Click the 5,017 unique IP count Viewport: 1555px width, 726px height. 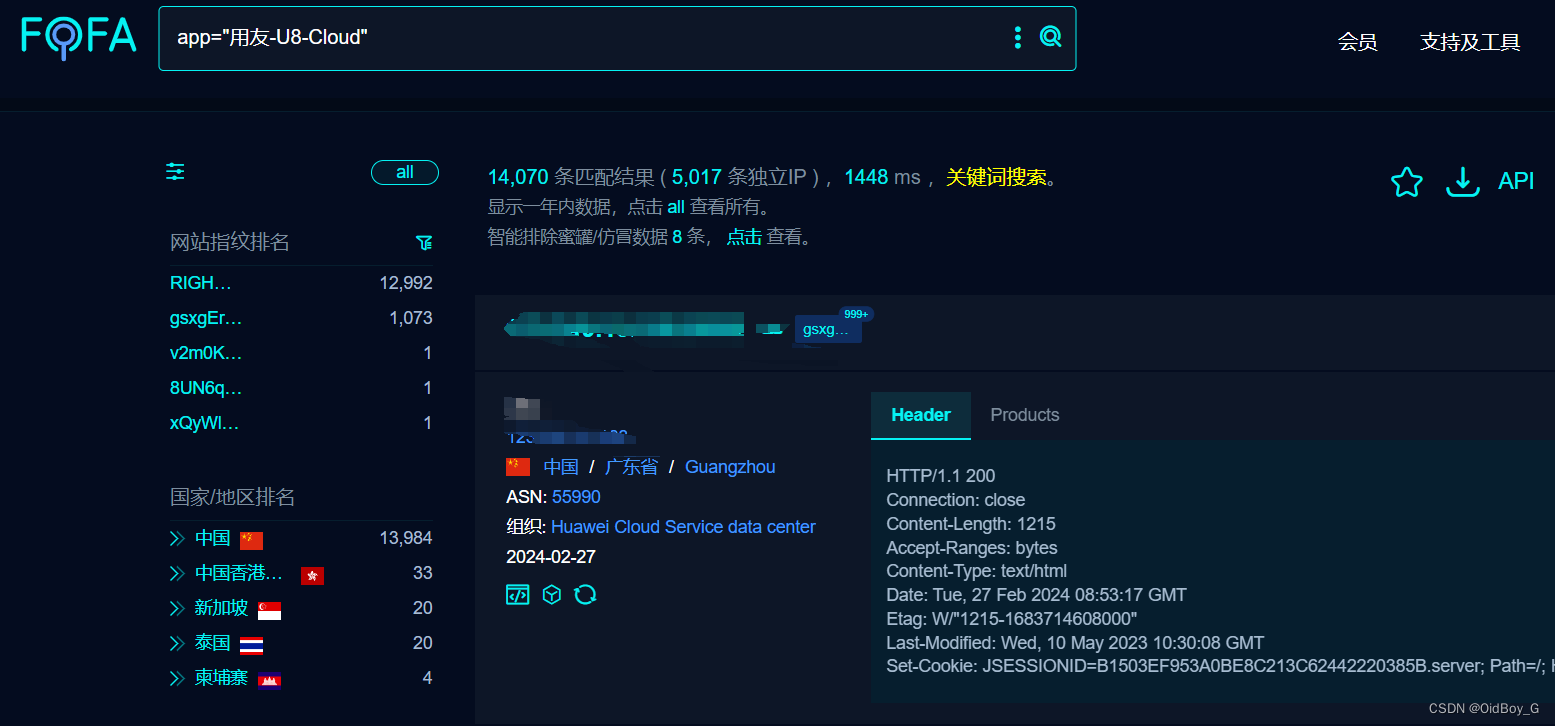click(697, 177)
